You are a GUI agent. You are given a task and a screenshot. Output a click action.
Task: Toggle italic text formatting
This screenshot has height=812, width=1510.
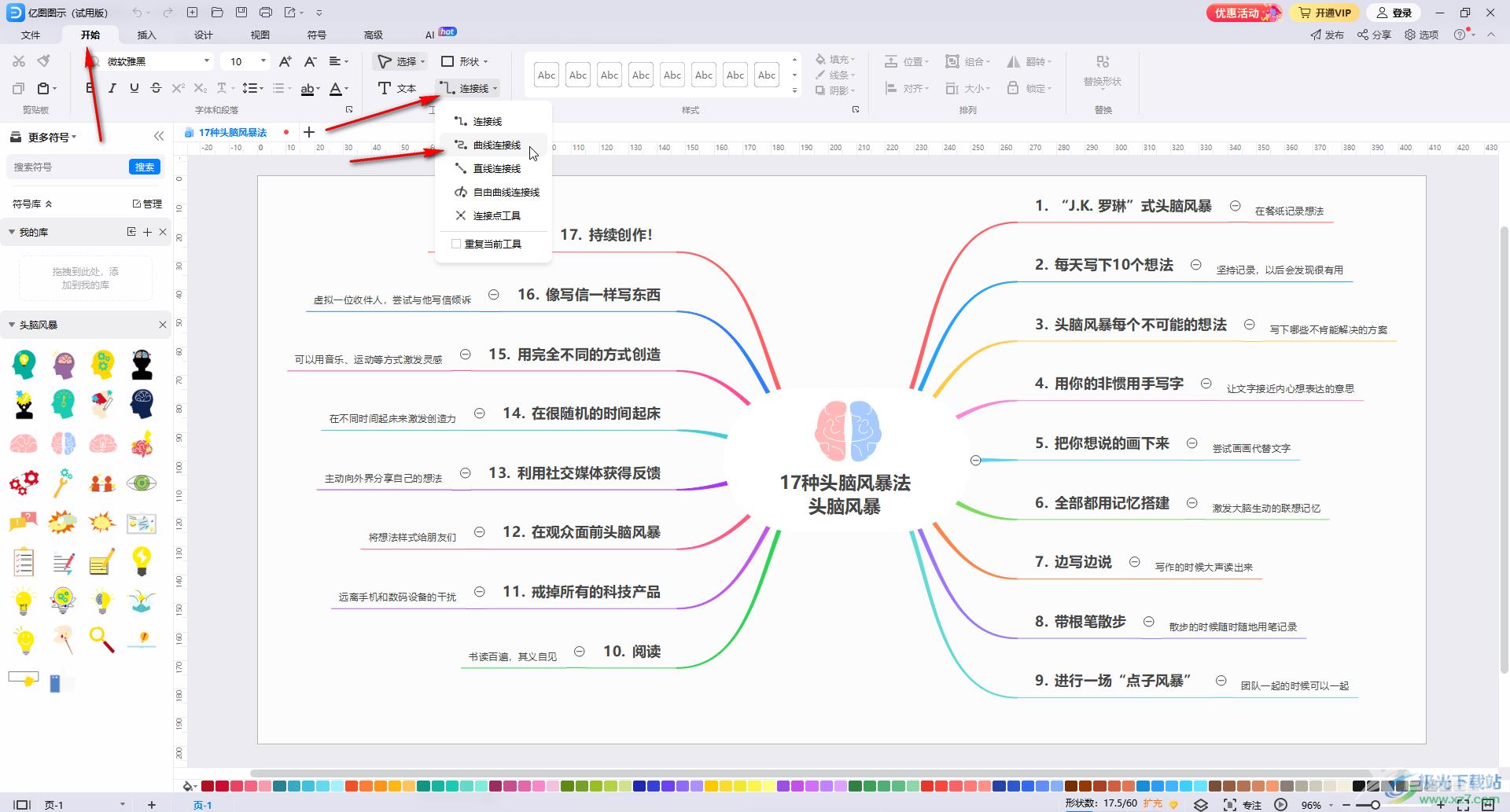coord(112,88)
